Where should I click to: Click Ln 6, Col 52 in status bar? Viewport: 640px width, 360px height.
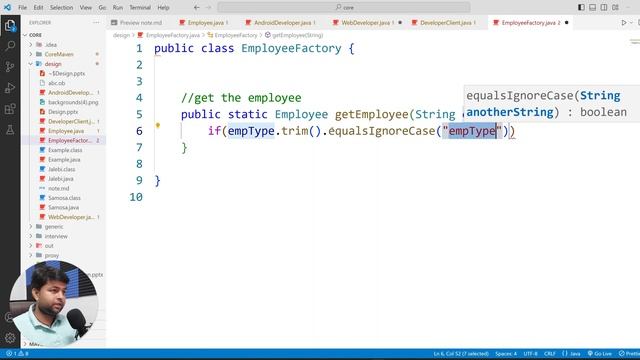(x=461, y=353)
